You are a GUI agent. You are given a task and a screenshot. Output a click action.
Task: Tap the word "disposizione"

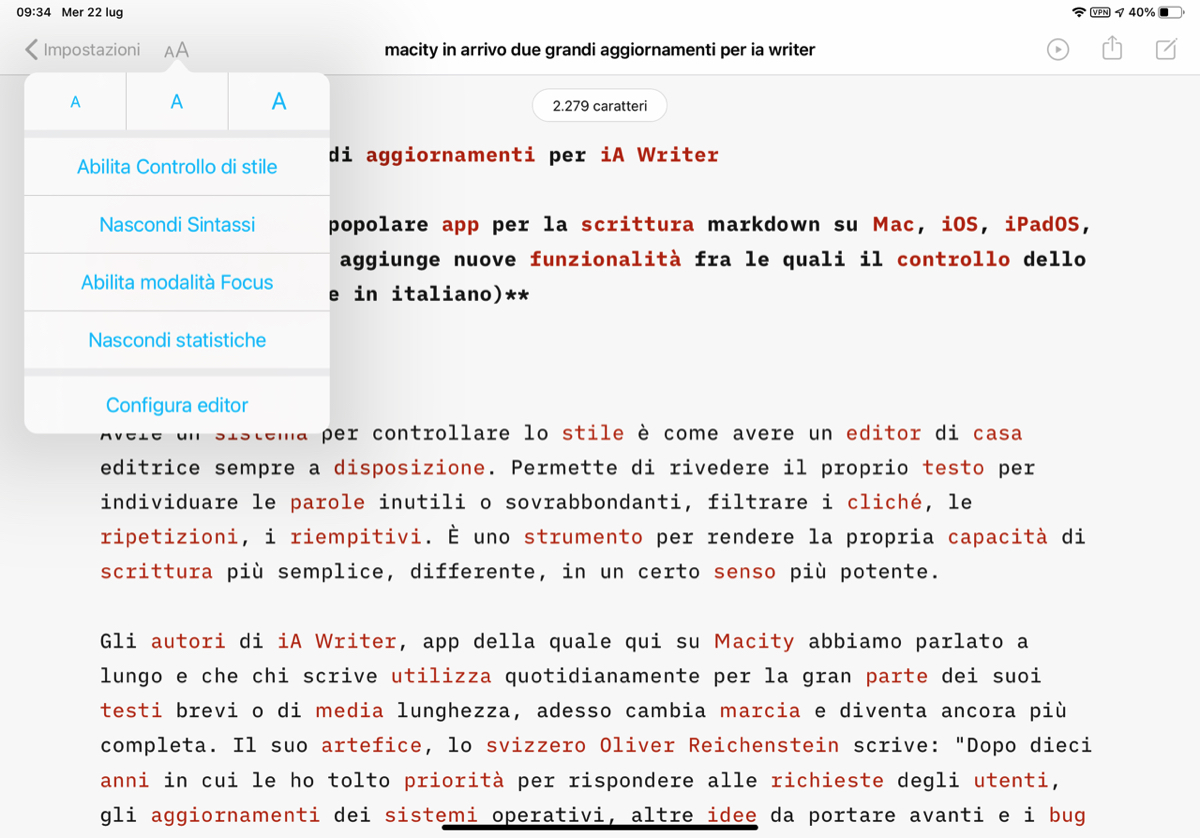tap(409, 468)
